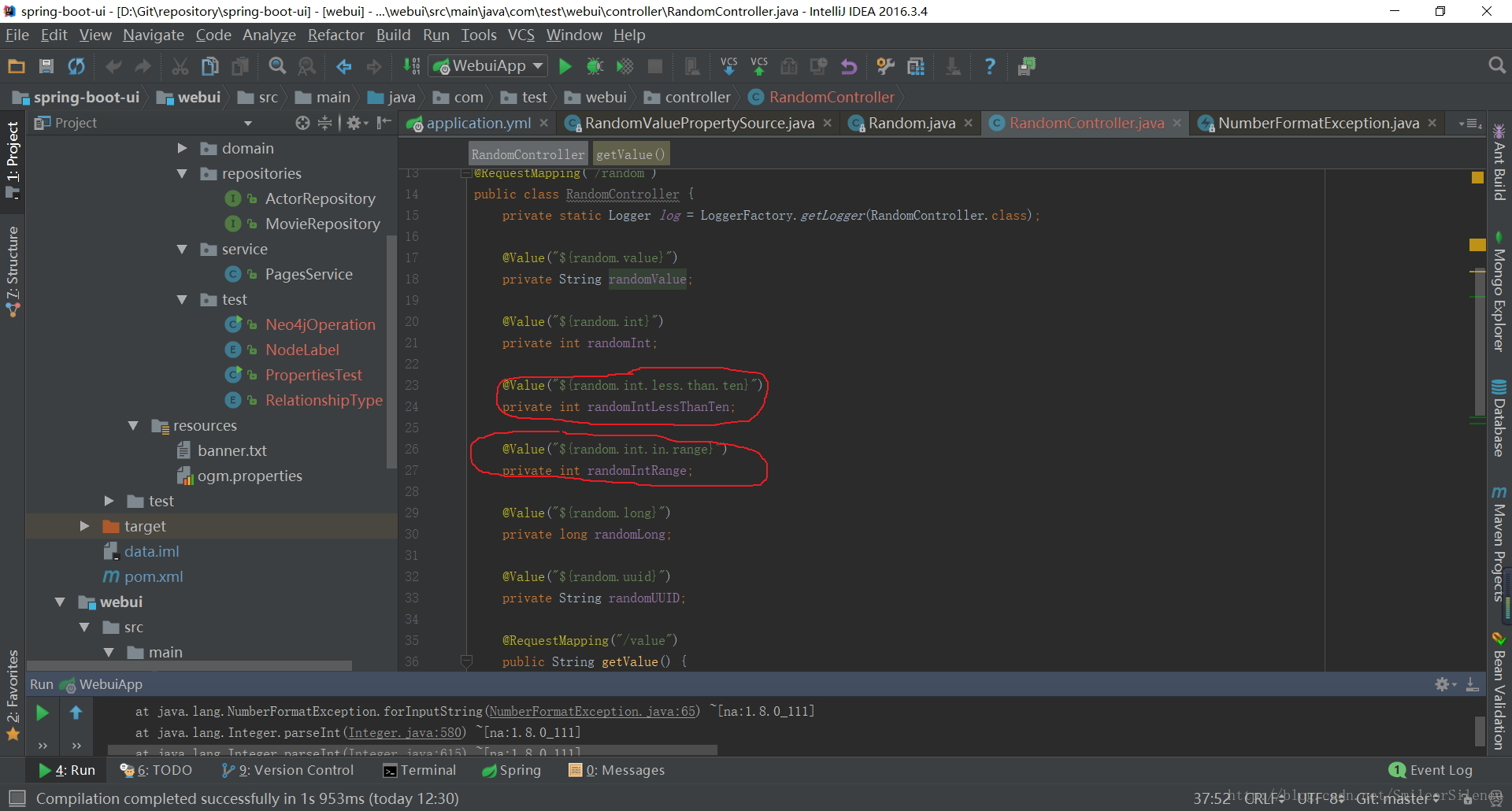The height and width of the screenshot is (811, 1512).
Task: Show hidden editor tabs list
Action: tap(1470, 123)
